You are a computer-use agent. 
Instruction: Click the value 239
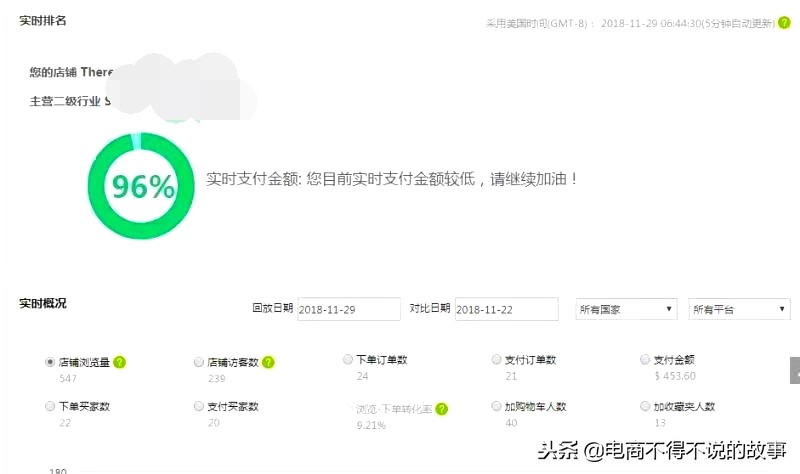(216, 379)
